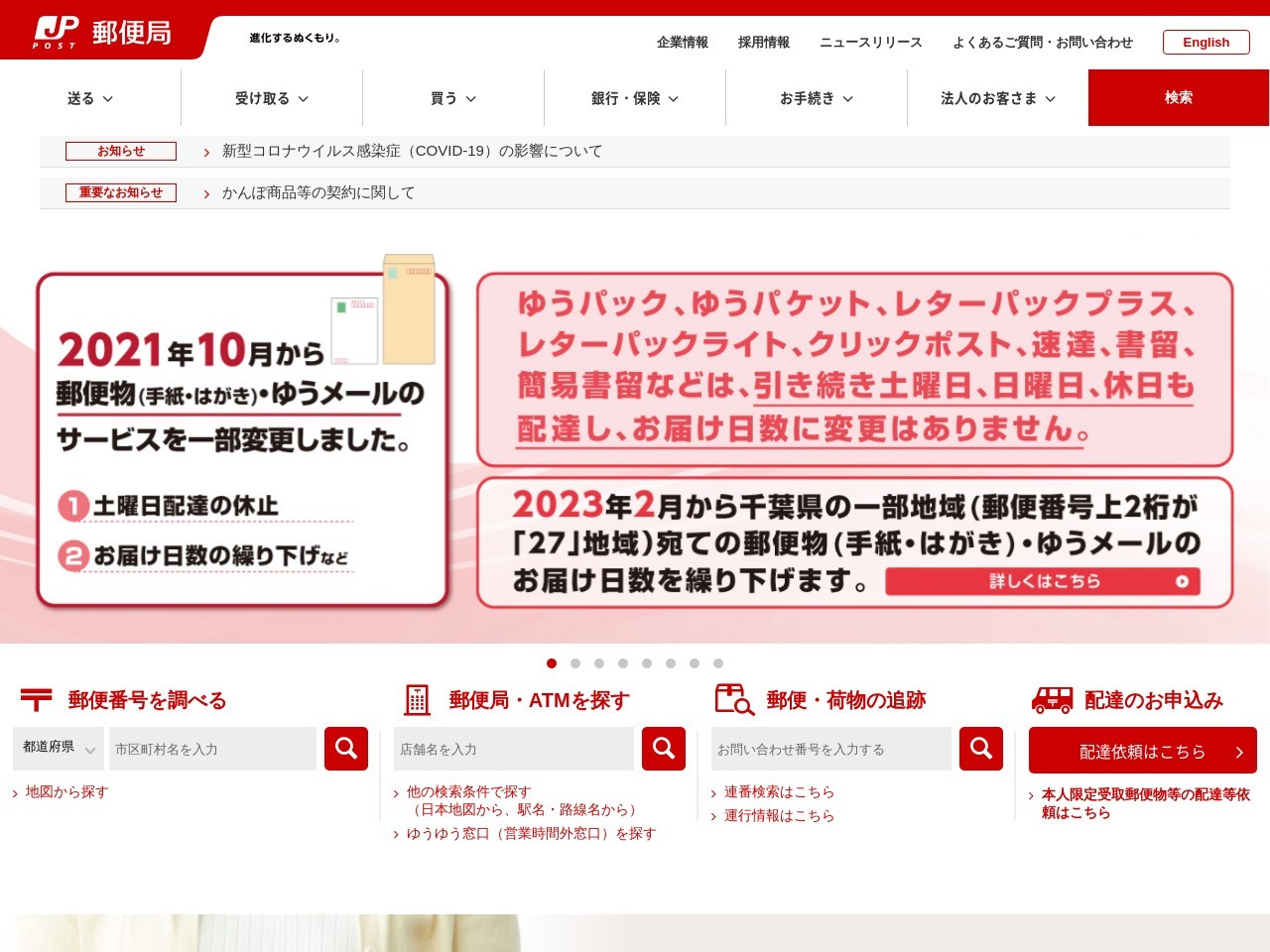Viewport: 1270px width, 952px height.
Task: Open ゆうゆう窓口を探す link
Action: (x=531, y=833)
